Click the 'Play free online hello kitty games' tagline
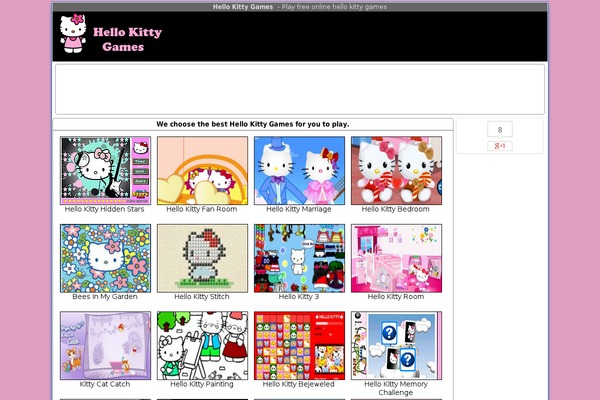 coord(334,7)
